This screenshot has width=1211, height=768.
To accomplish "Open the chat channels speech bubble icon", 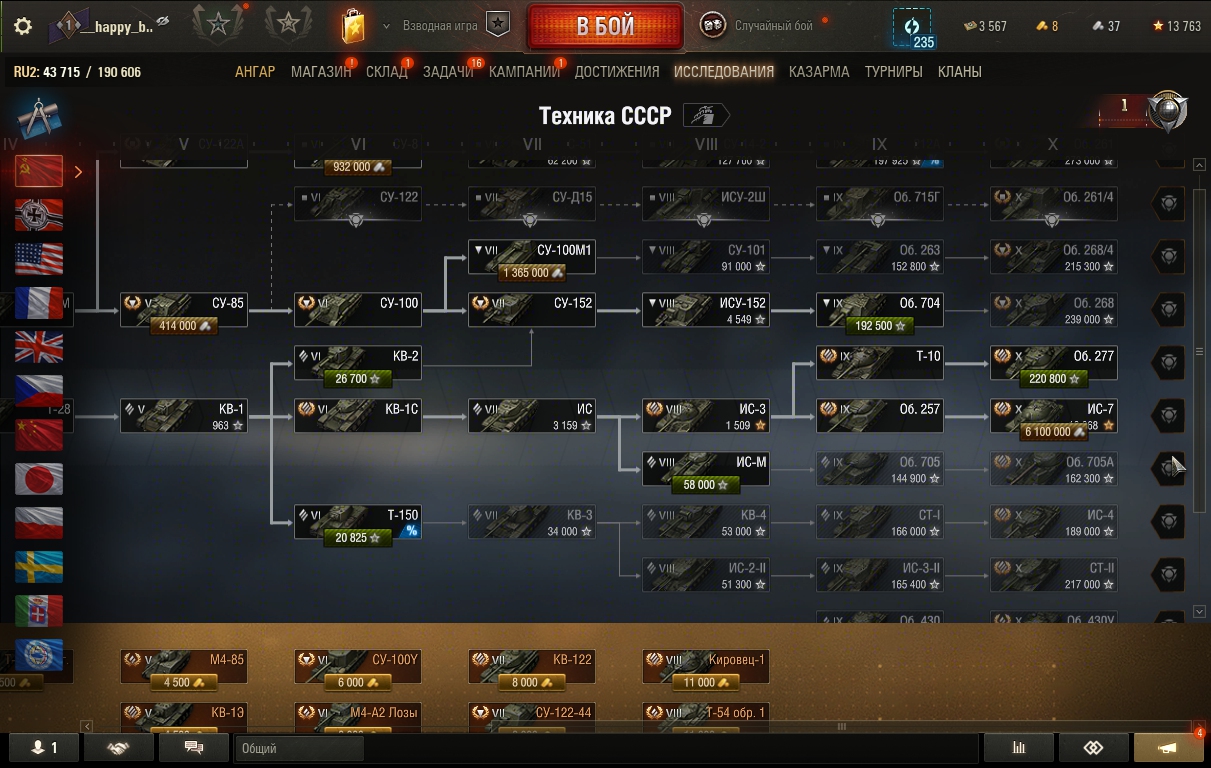I will (194, 748).
